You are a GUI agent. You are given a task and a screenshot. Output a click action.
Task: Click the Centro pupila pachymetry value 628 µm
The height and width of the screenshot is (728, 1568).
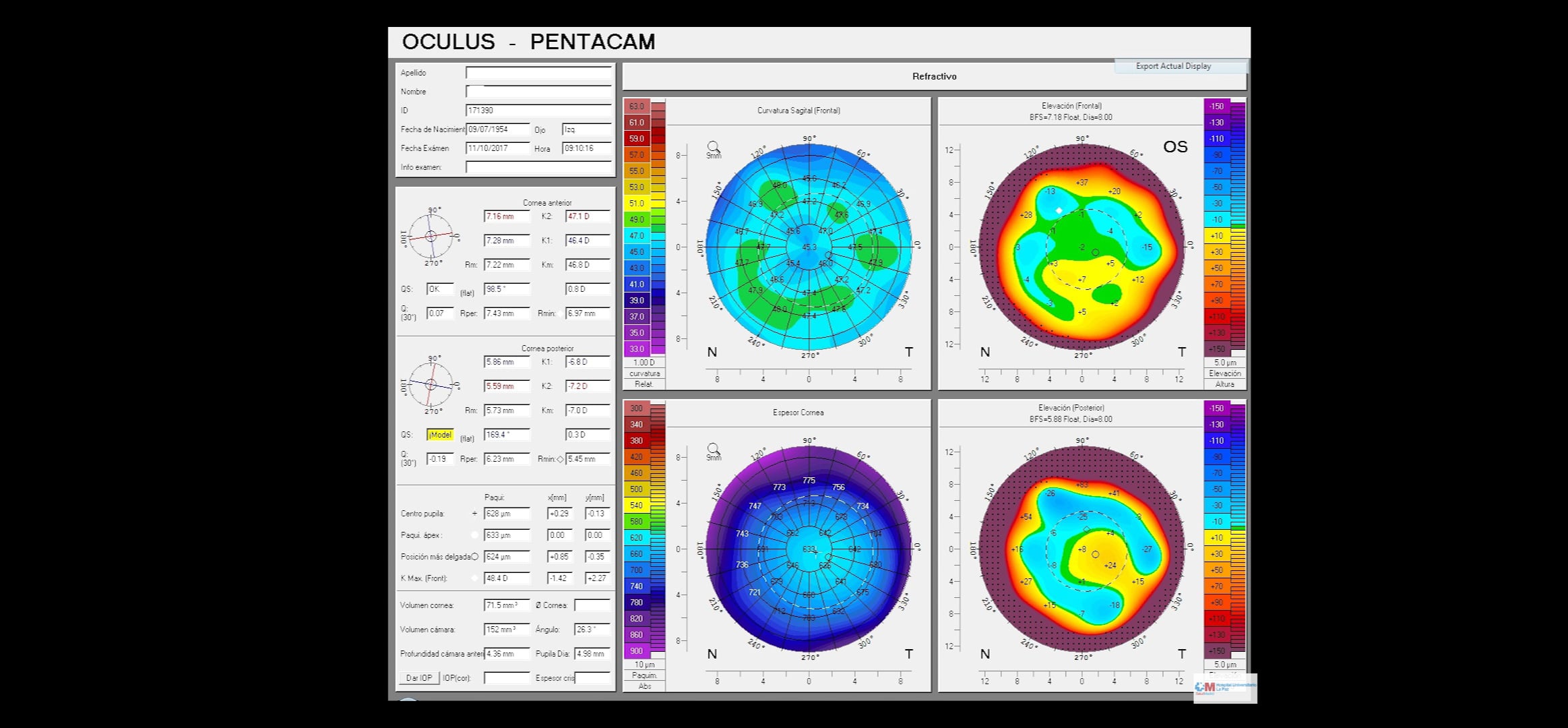pos(507,514)
